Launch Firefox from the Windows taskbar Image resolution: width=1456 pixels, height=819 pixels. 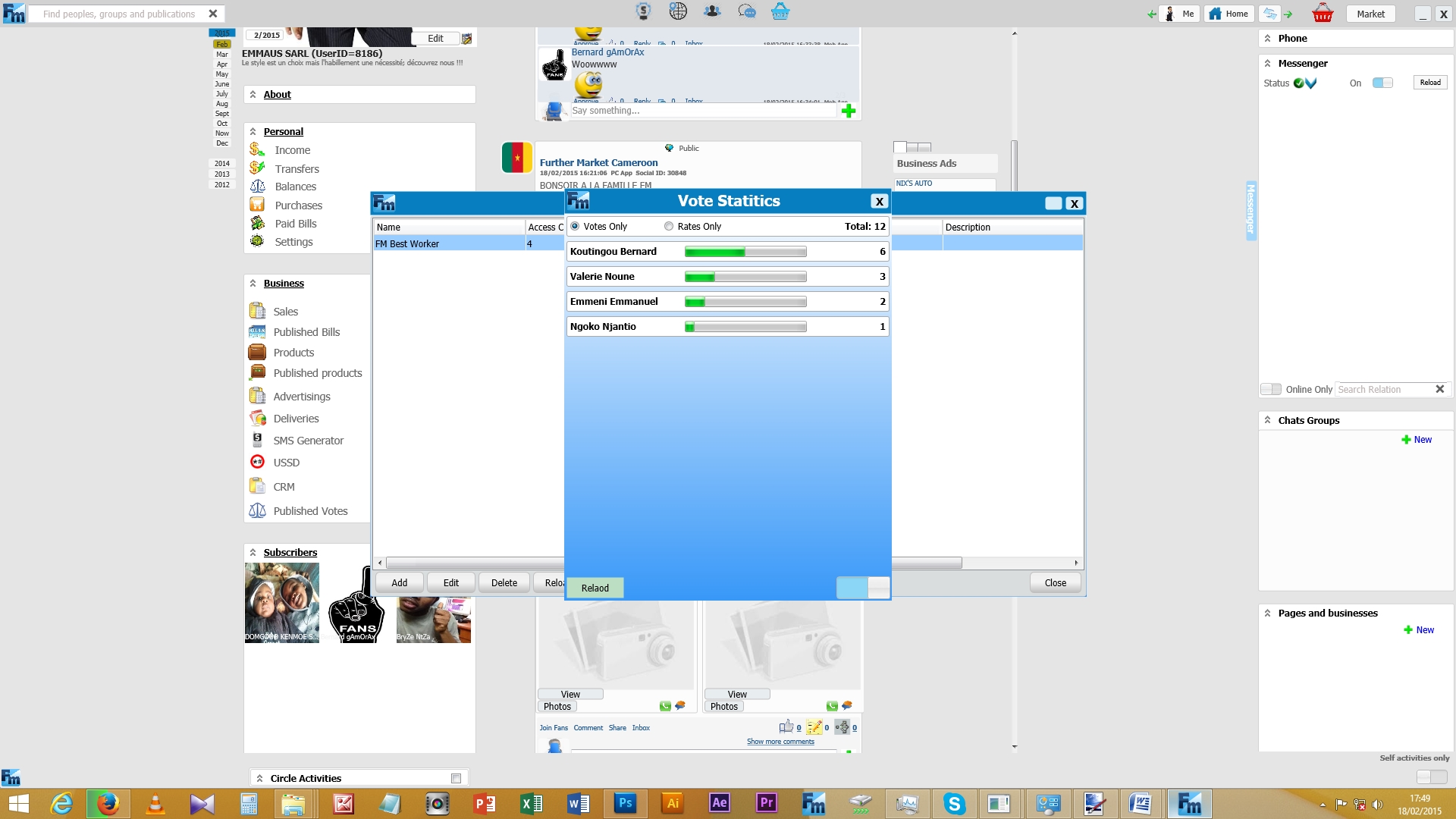[x=108, y=803]
